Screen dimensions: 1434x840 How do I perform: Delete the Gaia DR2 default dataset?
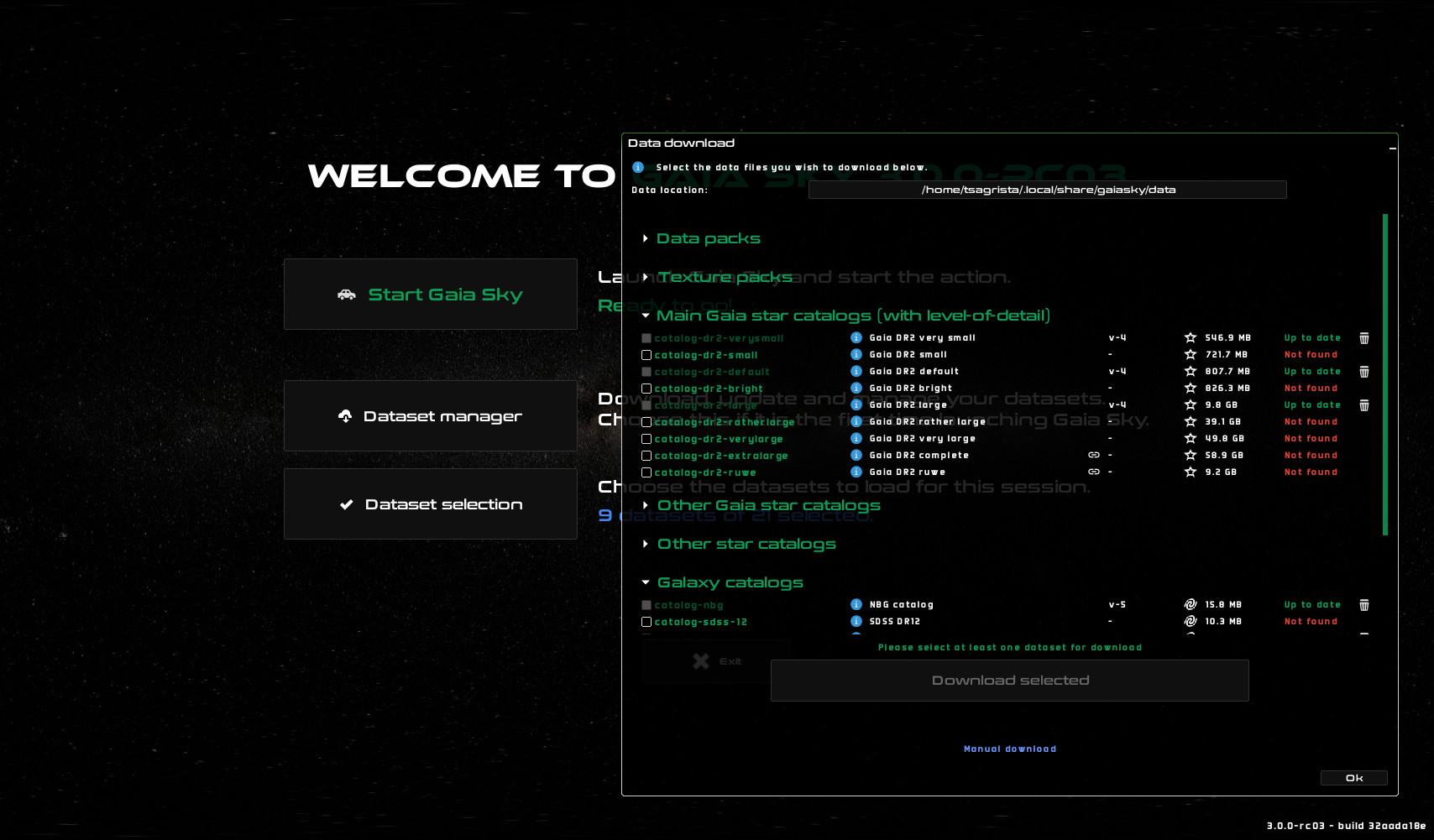(1364, 372)
